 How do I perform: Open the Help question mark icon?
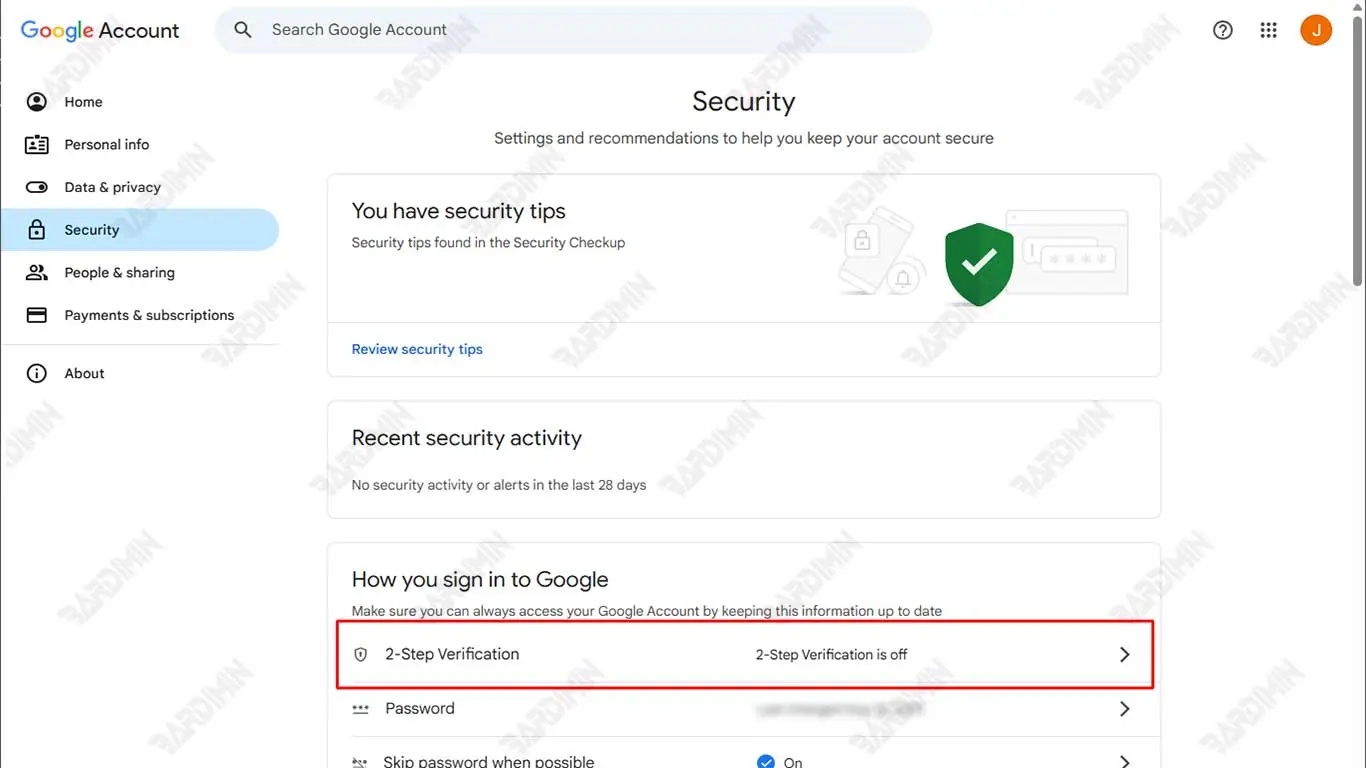click(x=1222, y=30)
